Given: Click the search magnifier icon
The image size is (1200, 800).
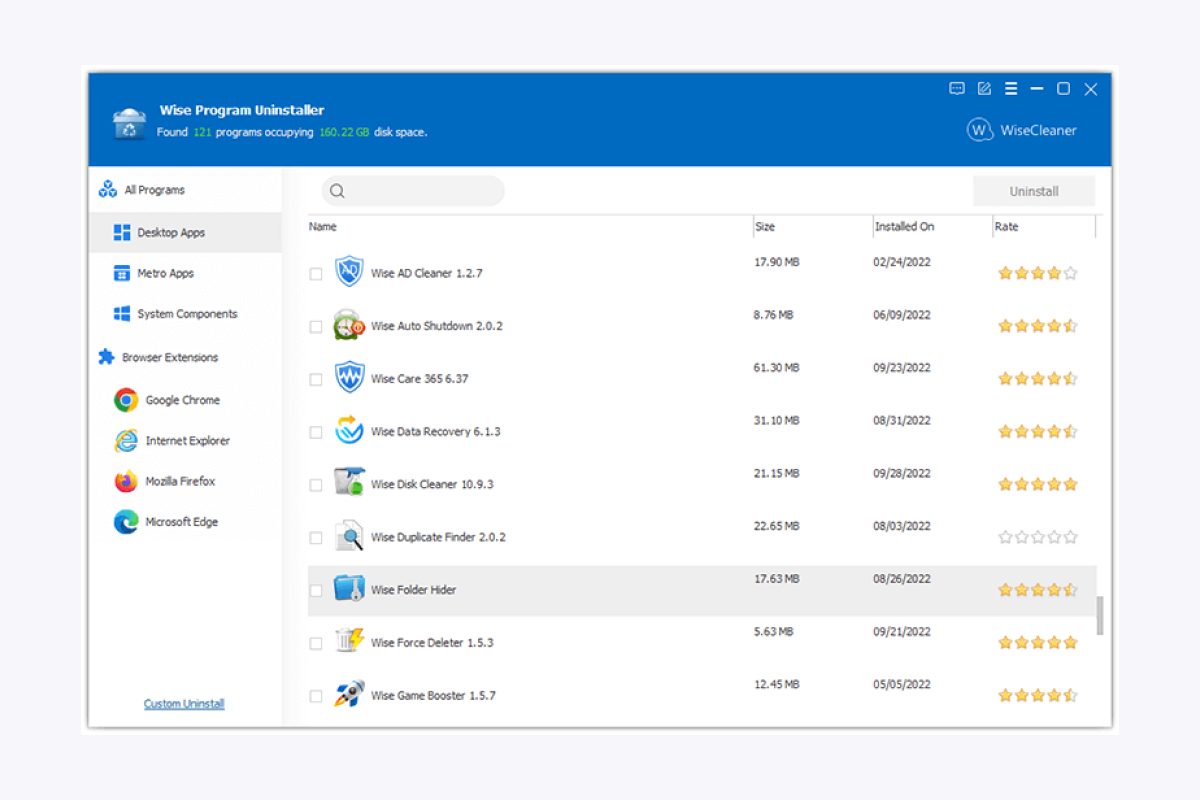Looking at the screenshot, I should pos(337,190).
